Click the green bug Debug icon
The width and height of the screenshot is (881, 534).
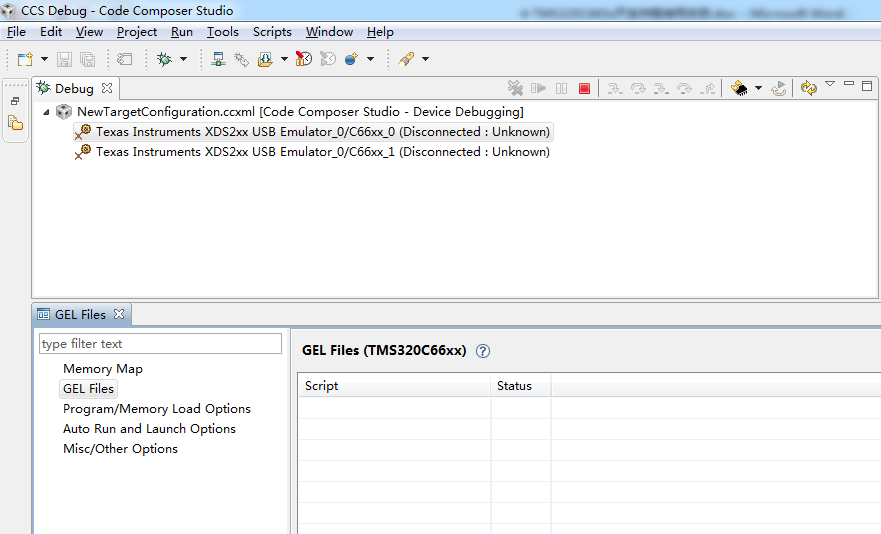[165, 59]
